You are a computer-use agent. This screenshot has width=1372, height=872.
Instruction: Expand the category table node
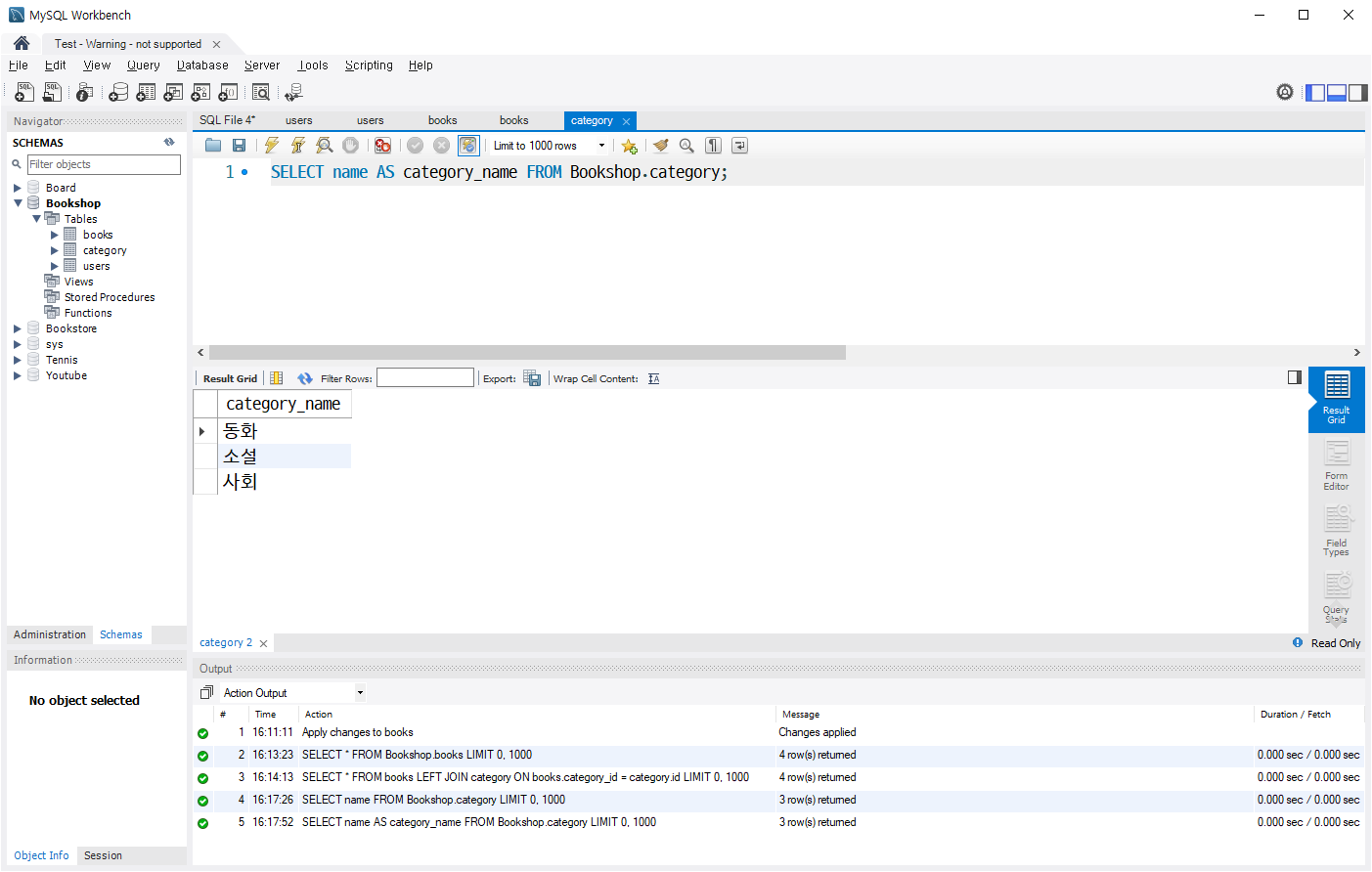pyautogui.click(x=55, y=250)
